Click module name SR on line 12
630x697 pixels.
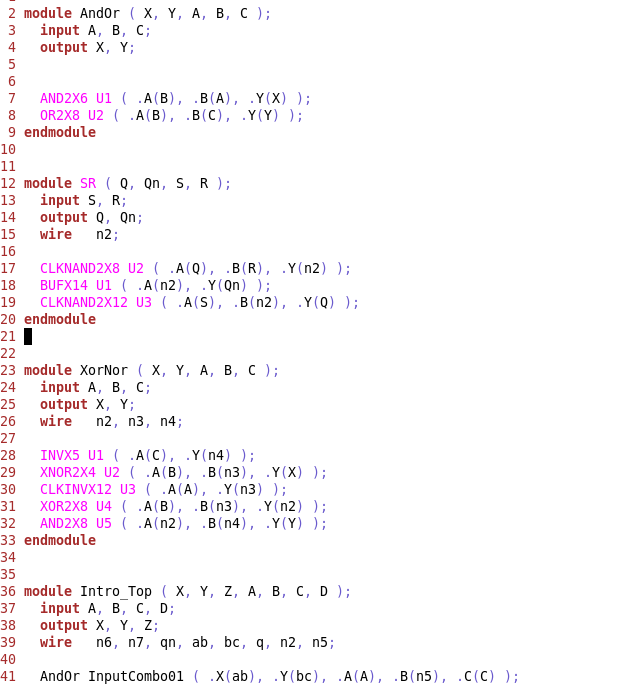coord(88,184)
